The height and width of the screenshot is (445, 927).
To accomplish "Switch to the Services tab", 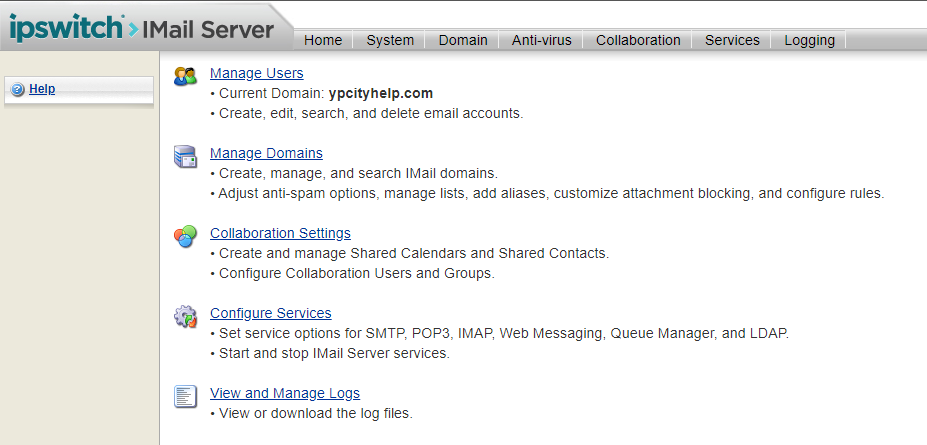I will coord(732,40).
